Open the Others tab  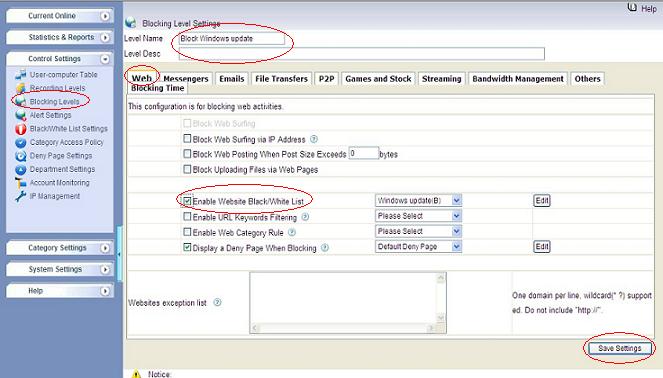[x=587, y=79]
